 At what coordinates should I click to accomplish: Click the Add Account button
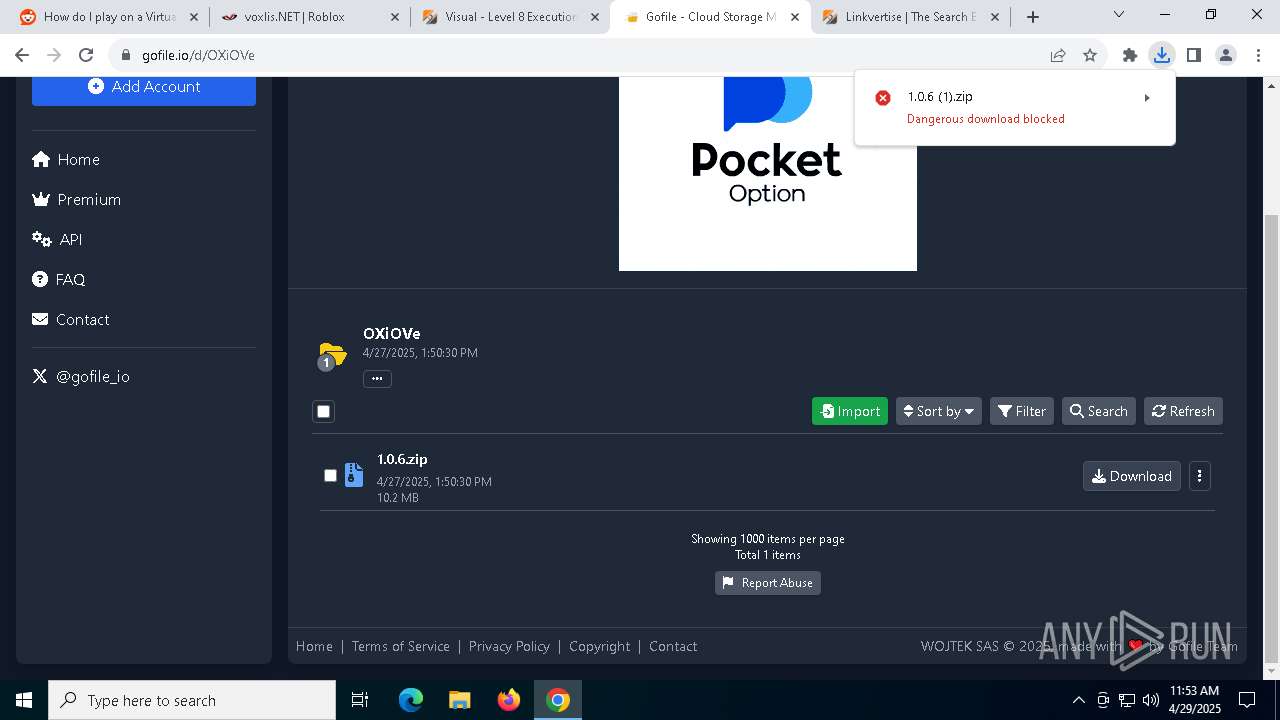click(144, 87)
